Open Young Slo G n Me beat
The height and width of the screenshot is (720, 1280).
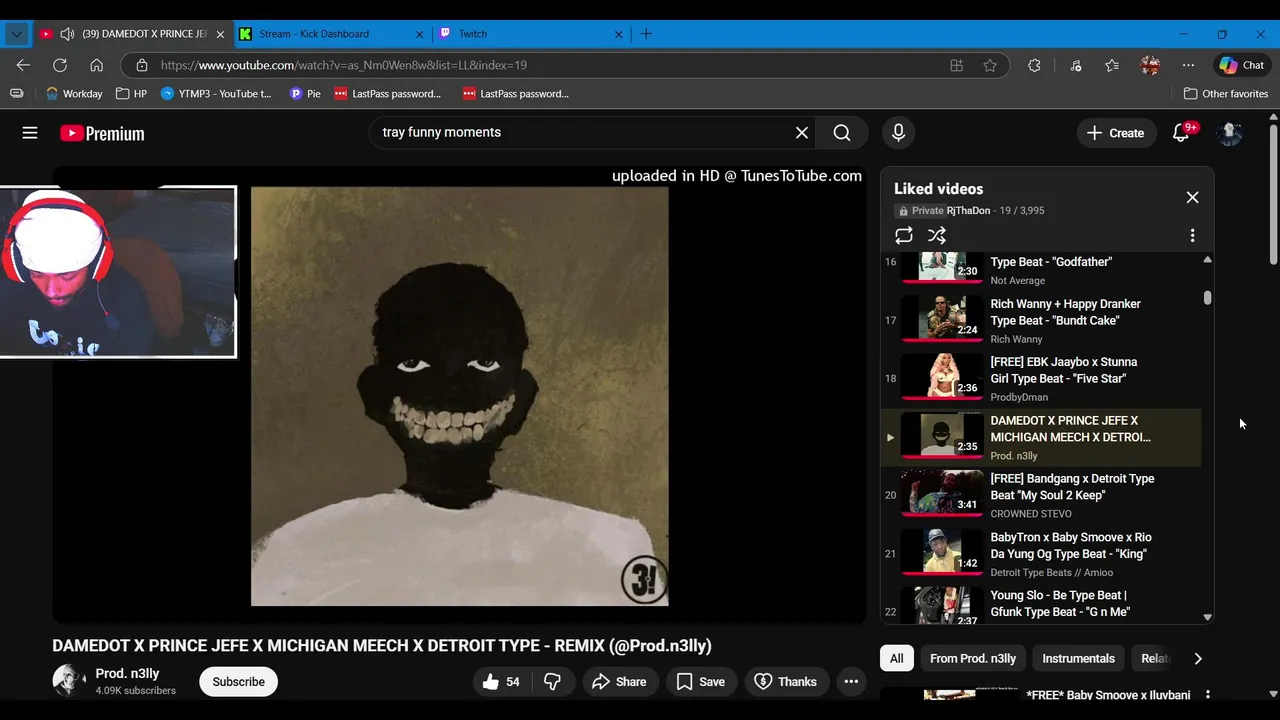(1040, 605)
